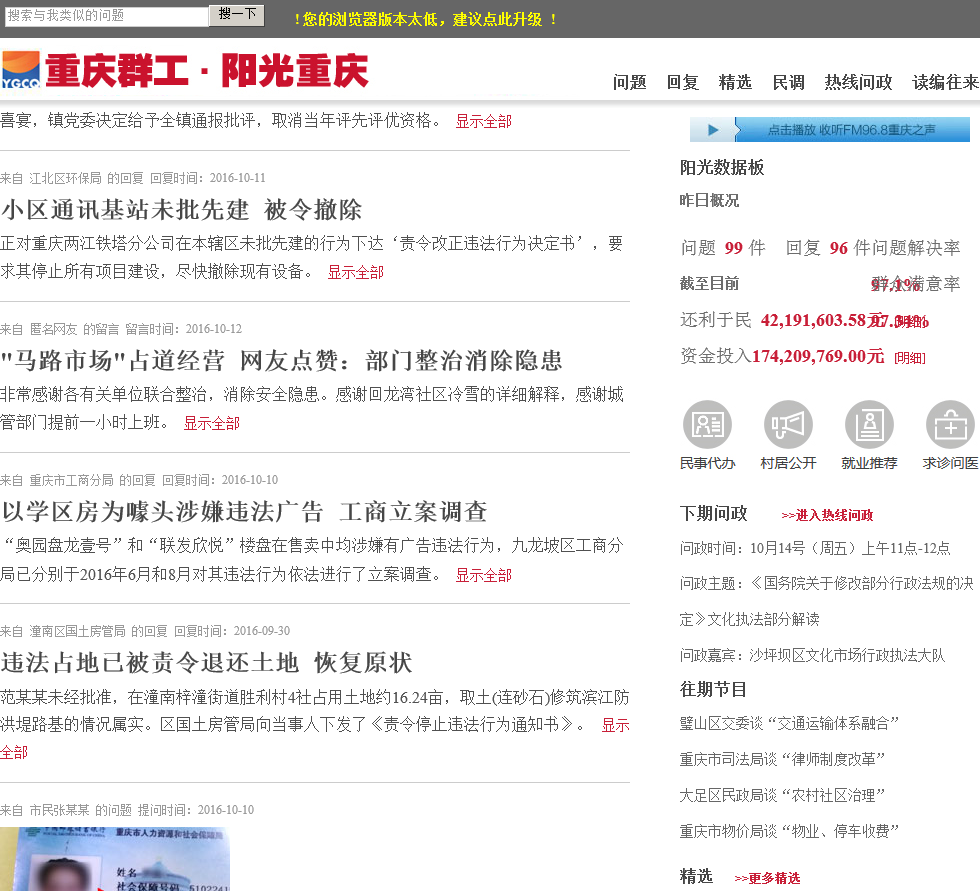Screen dimensions: 980x891
Task: Open the 问题 navigation menu item
Action: (629, 82)
